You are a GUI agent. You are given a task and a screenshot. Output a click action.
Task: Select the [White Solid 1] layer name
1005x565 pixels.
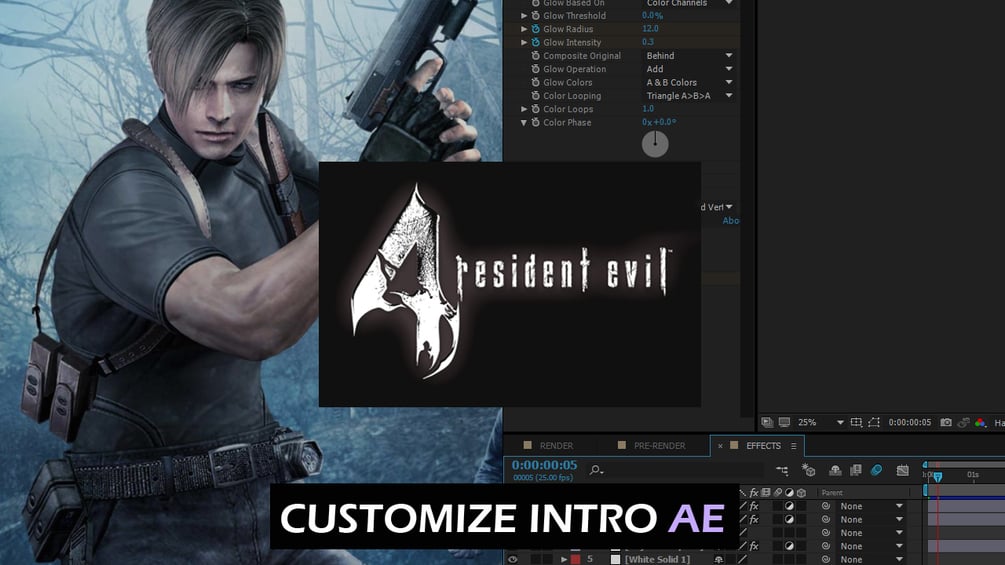(658, 559)
